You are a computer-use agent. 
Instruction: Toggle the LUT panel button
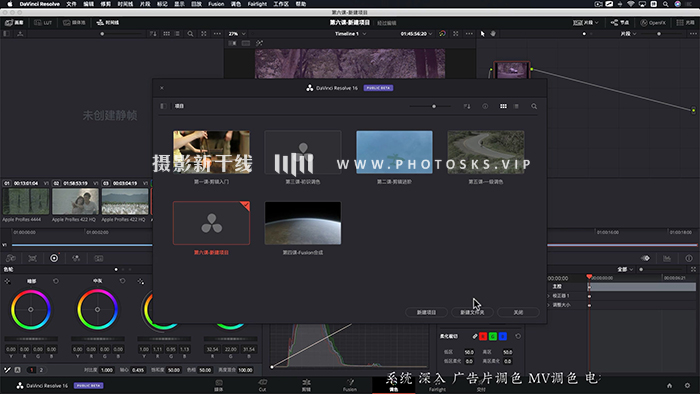(43, 22)
